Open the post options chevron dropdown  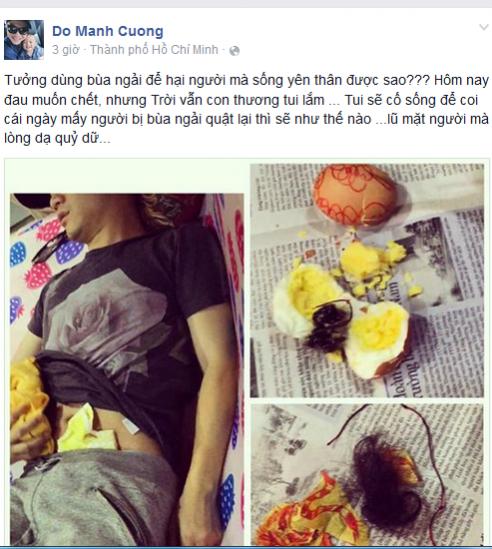click(x=484, y=27)
